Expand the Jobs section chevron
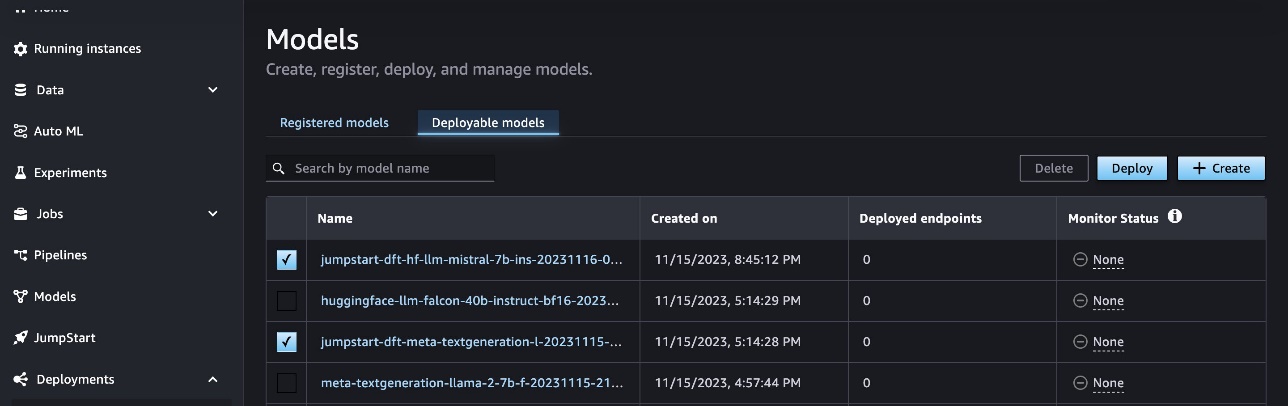Image resolution: width=1288 pixels, height=406 pixels. tap(212, 214)
